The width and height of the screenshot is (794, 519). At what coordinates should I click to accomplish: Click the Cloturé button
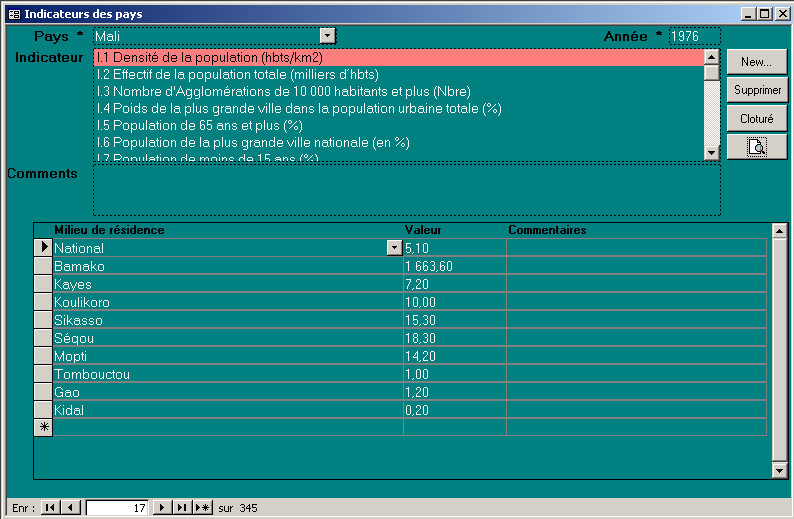pos(756,118)
